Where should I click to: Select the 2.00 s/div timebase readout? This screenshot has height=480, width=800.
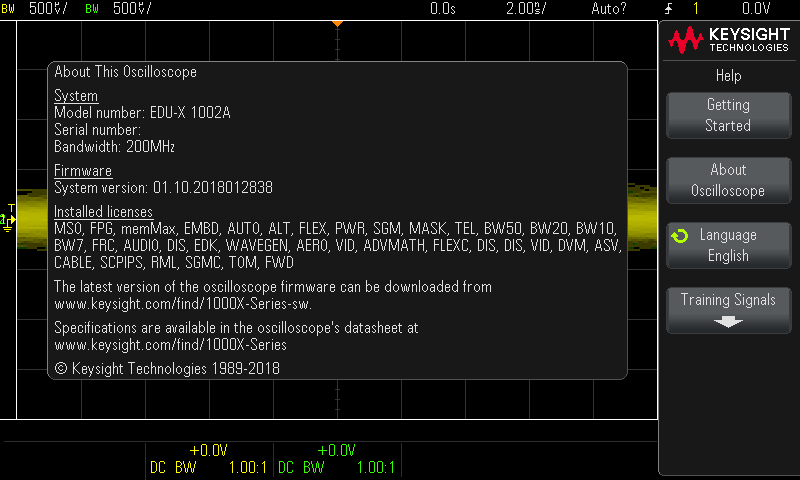[x=525, y=9]
